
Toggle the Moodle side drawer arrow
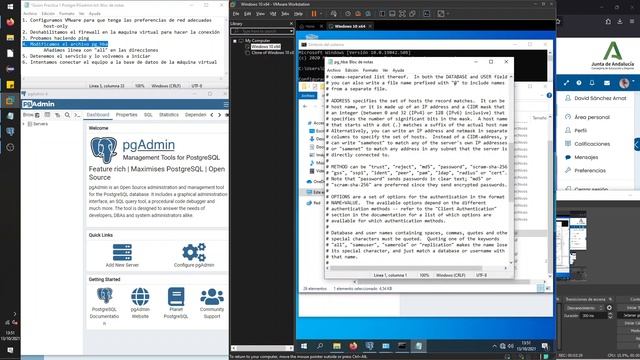[x=637, y=144]
